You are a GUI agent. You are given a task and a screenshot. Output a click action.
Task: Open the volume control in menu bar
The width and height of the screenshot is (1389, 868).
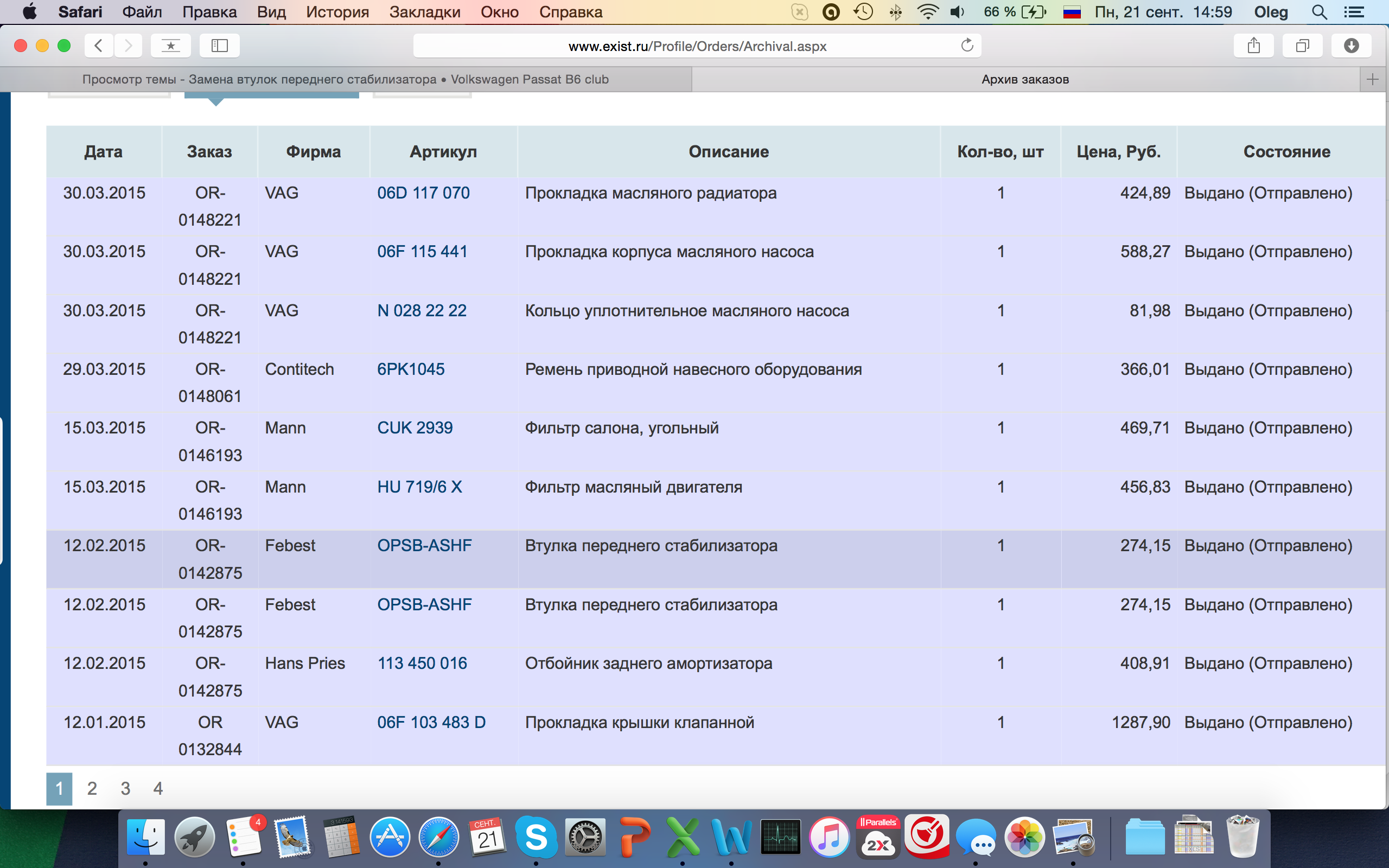[x=957, y=12]
